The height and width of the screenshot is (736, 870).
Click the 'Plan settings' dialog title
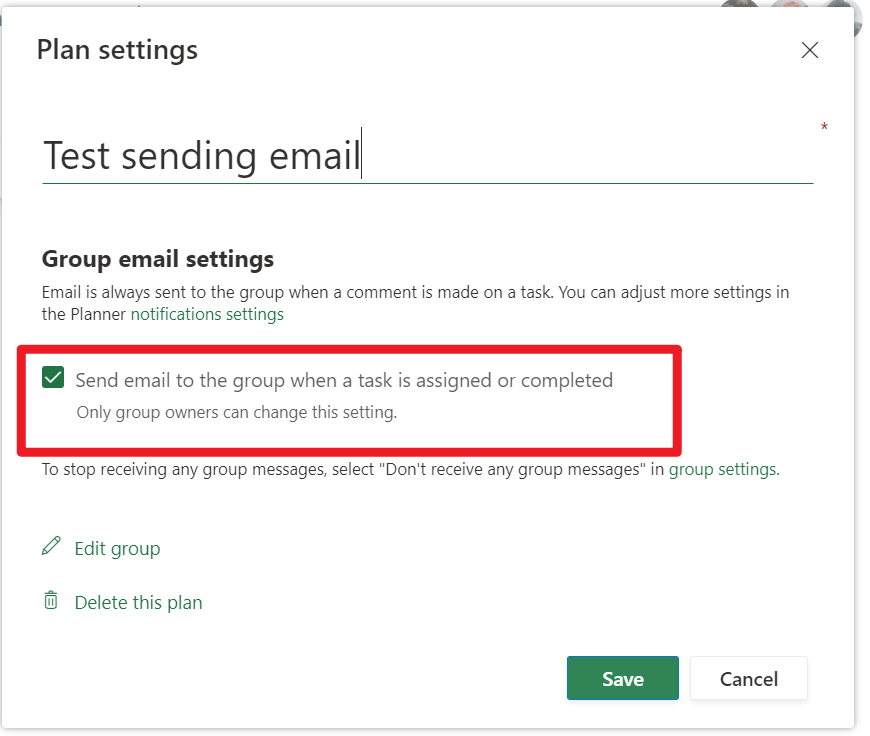click(x=117, y=50)
